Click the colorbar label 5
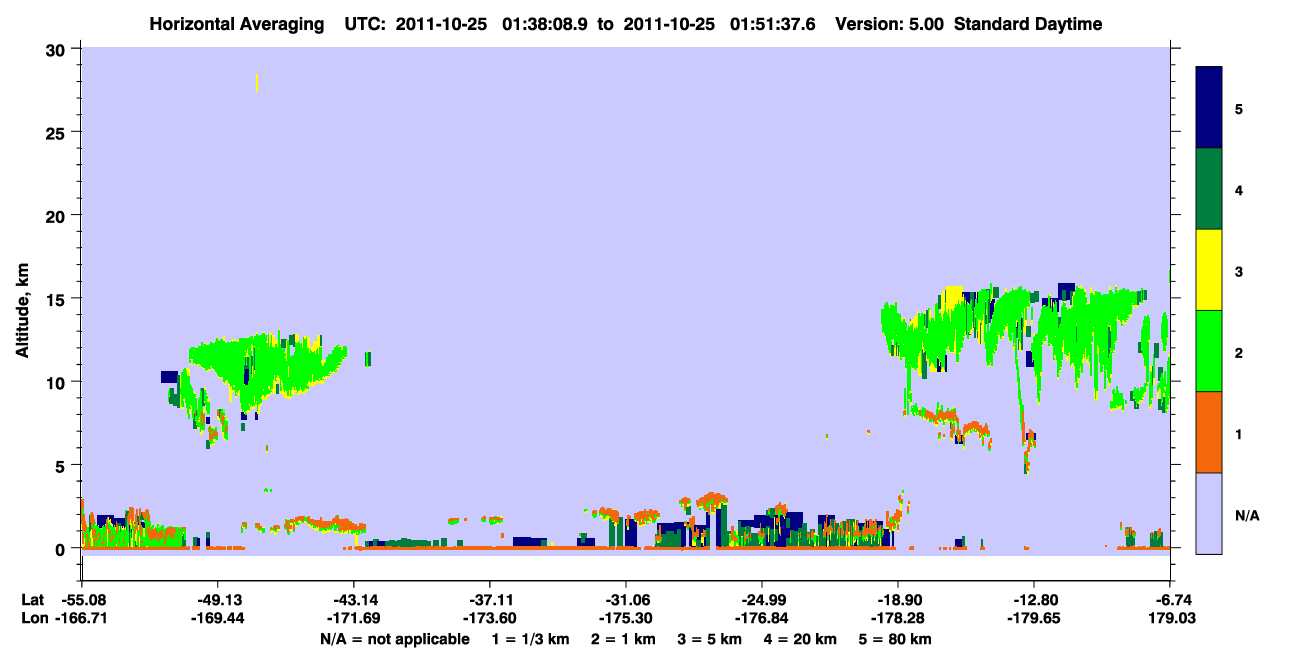This screenshot has height=667, width=1300. pyautogui.click(x=1239, y=109)
